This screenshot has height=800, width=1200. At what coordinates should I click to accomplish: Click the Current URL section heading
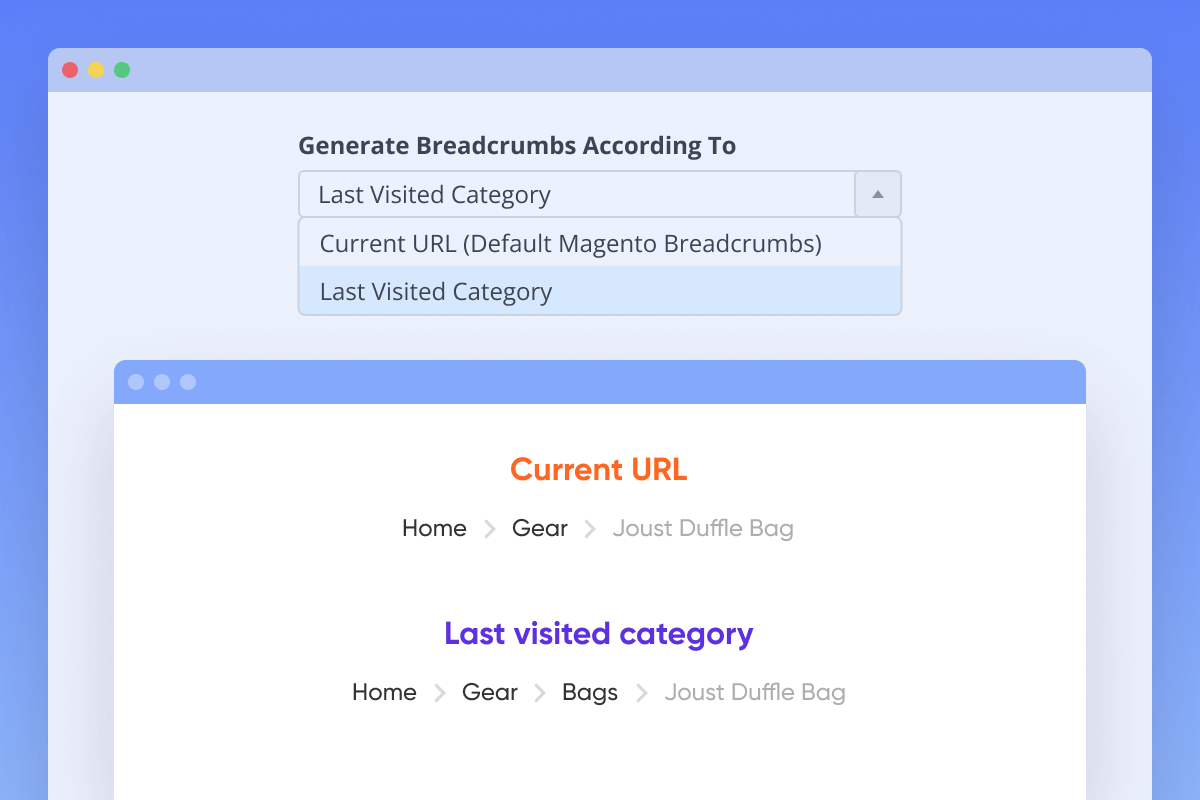(598, 469)
